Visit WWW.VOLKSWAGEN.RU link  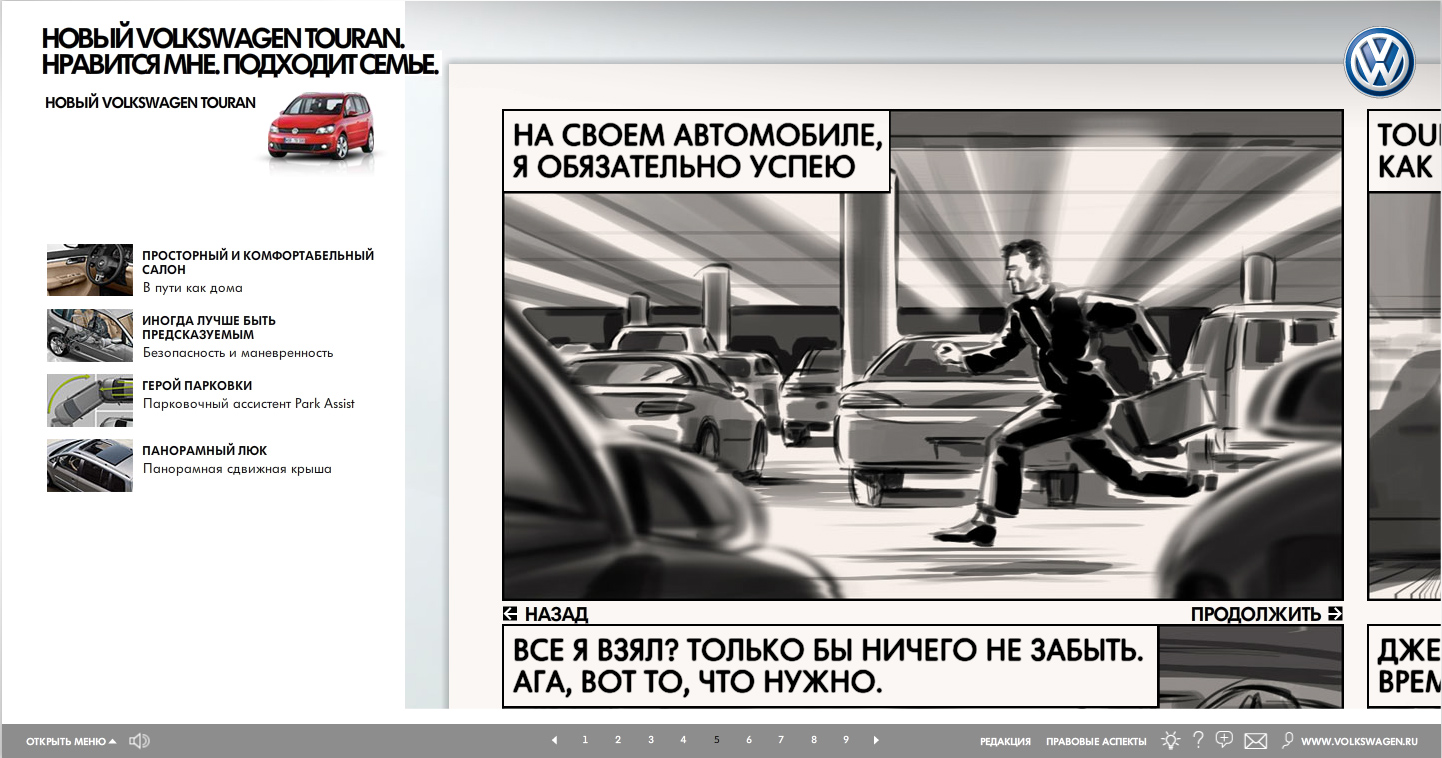pos(1359,742)
